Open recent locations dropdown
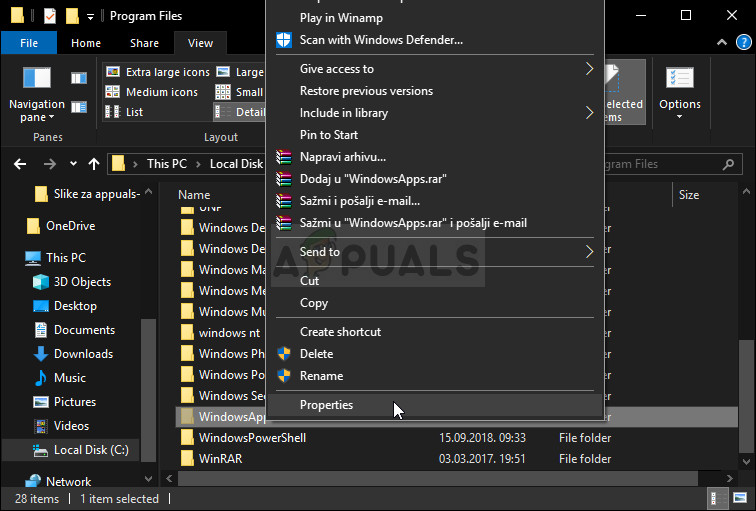756x511 pixels. [73, 164]
